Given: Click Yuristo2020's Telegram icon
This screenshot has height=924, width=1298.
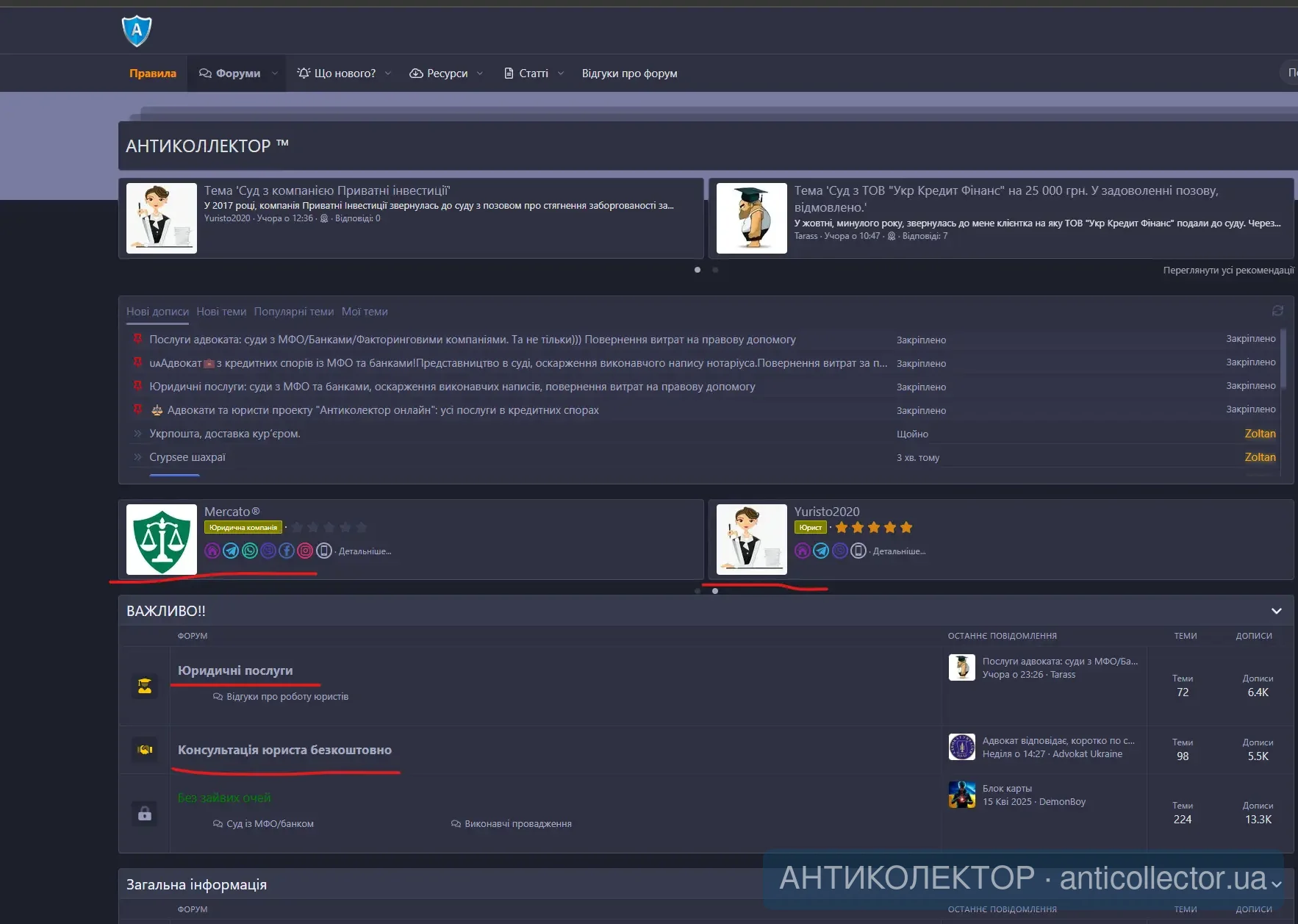Looking at the screenshot, I should (821, 551).
